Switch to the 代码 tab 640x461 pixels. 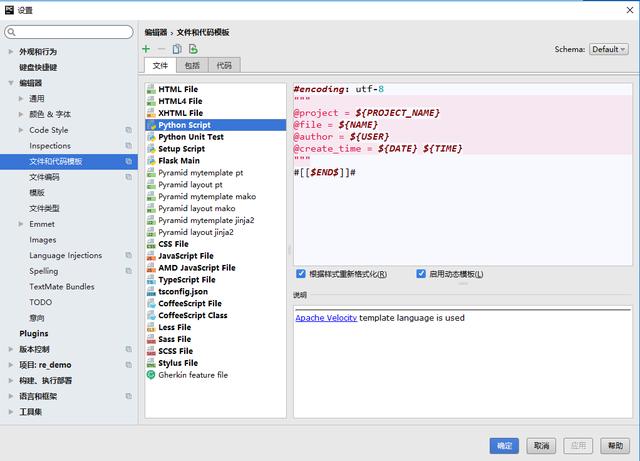click(x=224, y=65)
